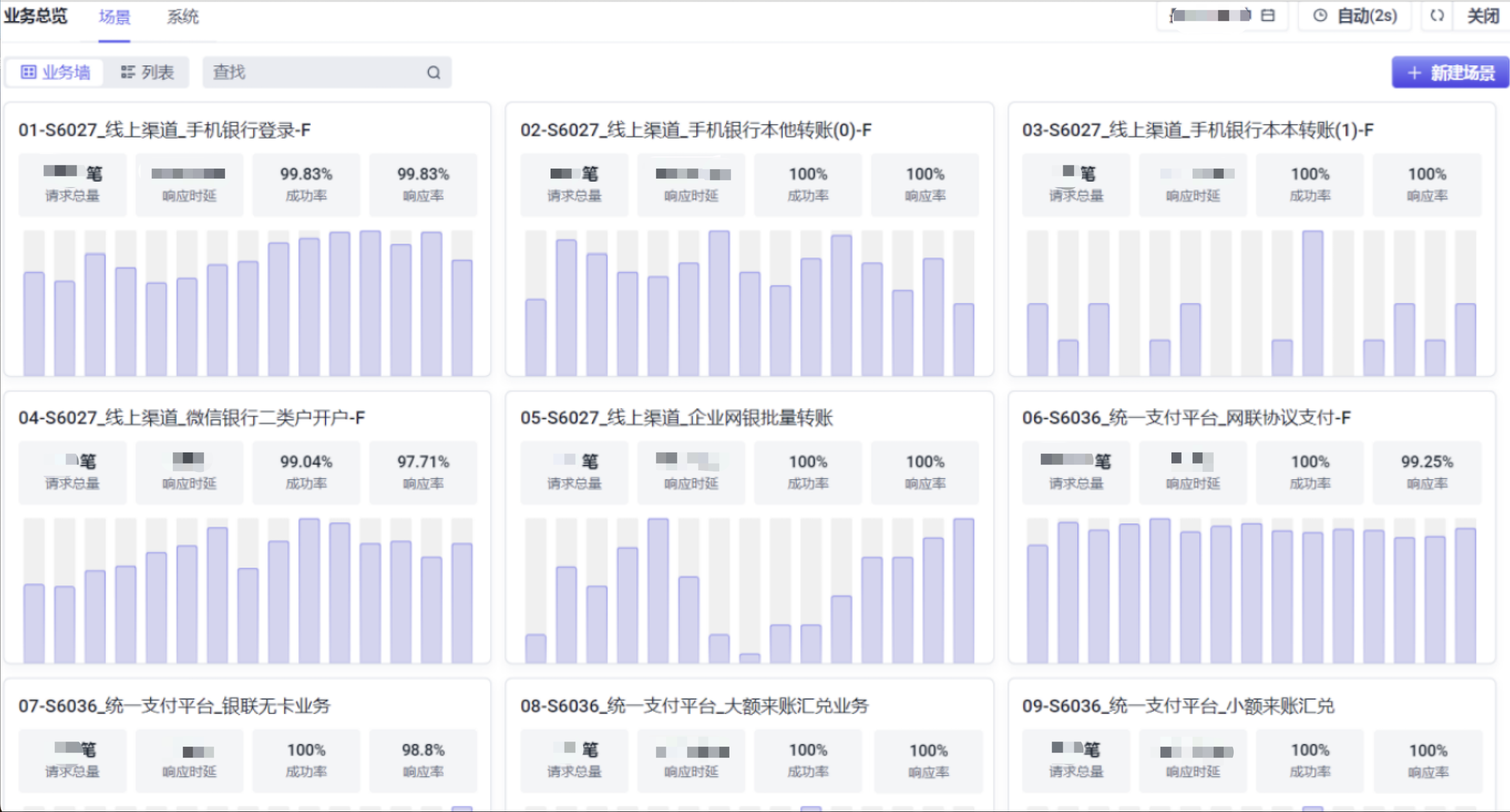Open scenario 05-S6027 企业网银批量转账
Viewport: 1510px width, 812px height.
click(x=676, y=418)
